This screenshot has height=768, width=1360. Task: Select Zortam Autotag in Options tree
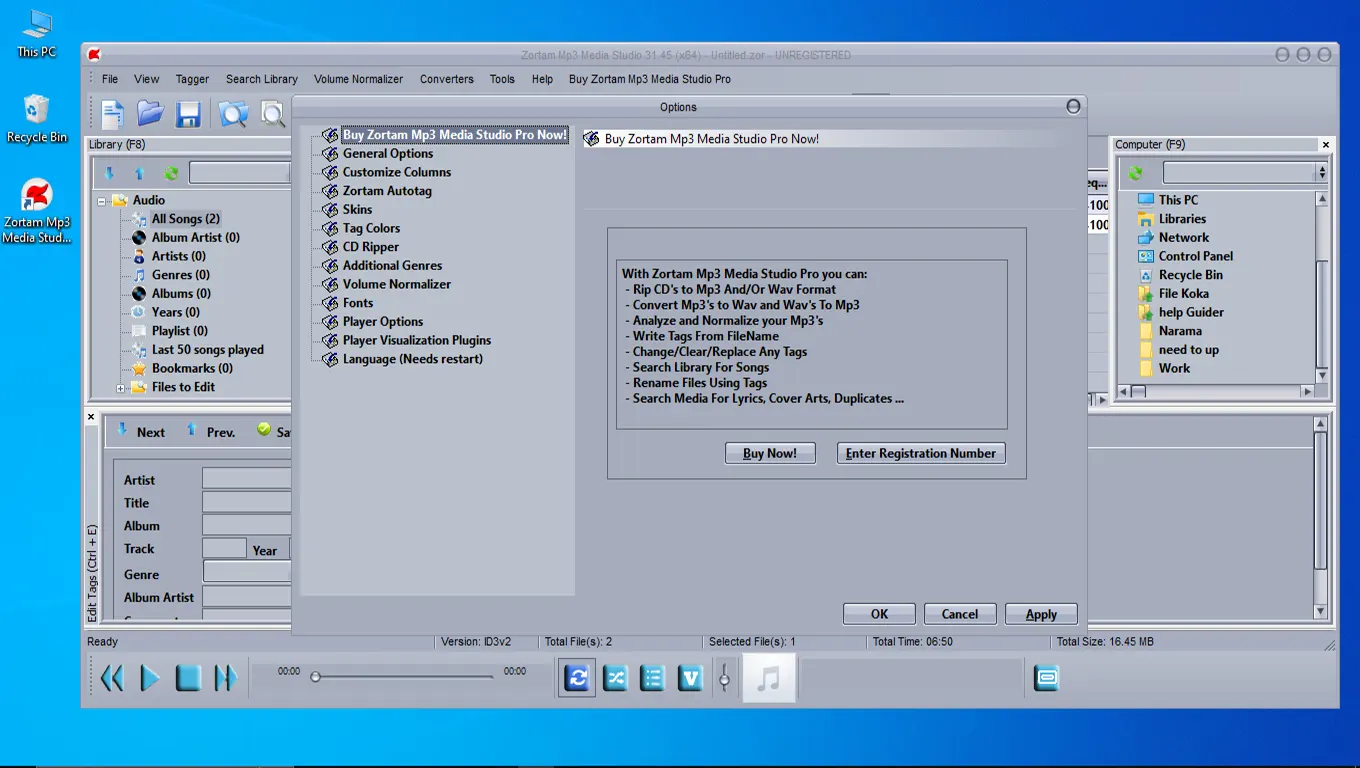click(387, 191)
